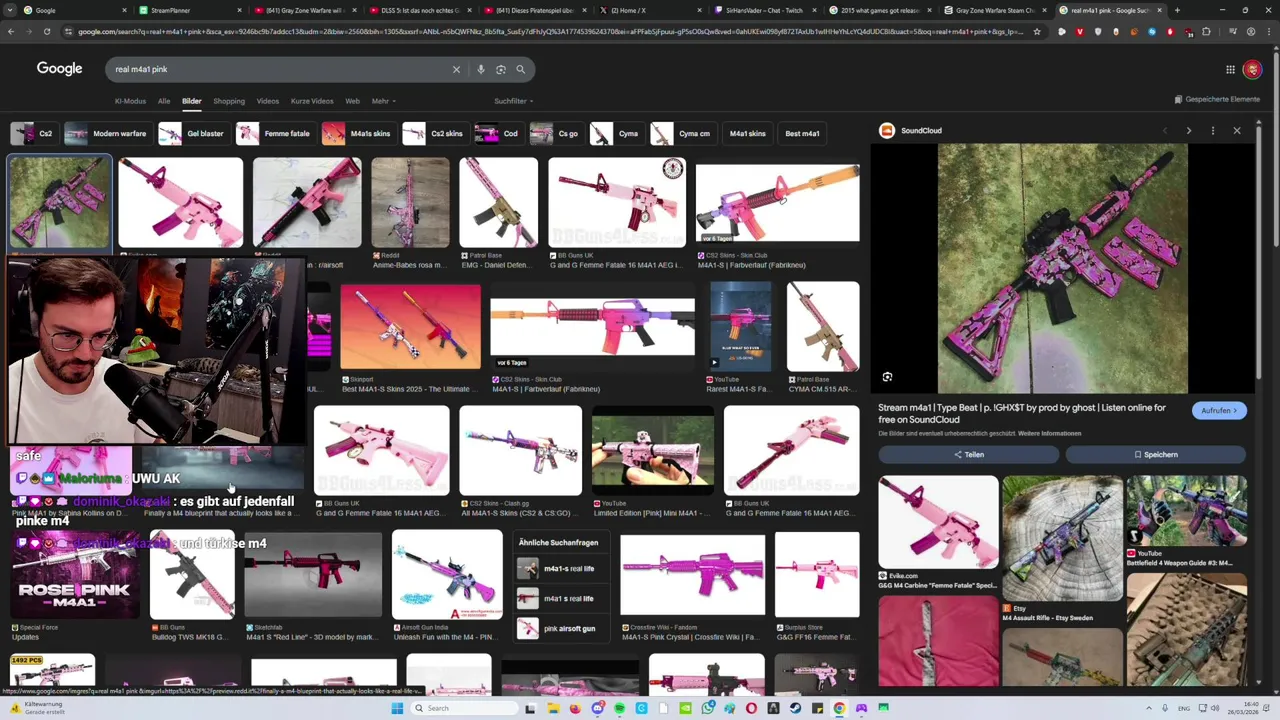Click the Speichern button
This screenshot has height=720, width=1280.
pyautogui.click(x=1156, y=455)
